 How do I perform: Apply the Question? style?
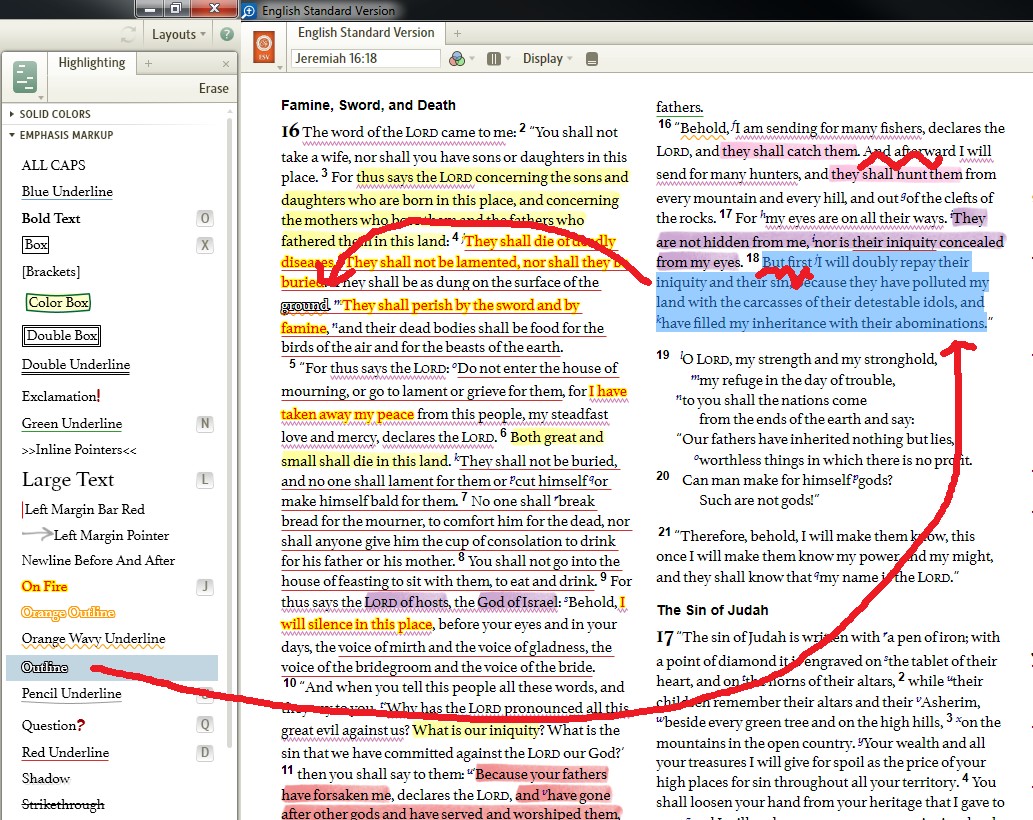(x=53, y=725)
